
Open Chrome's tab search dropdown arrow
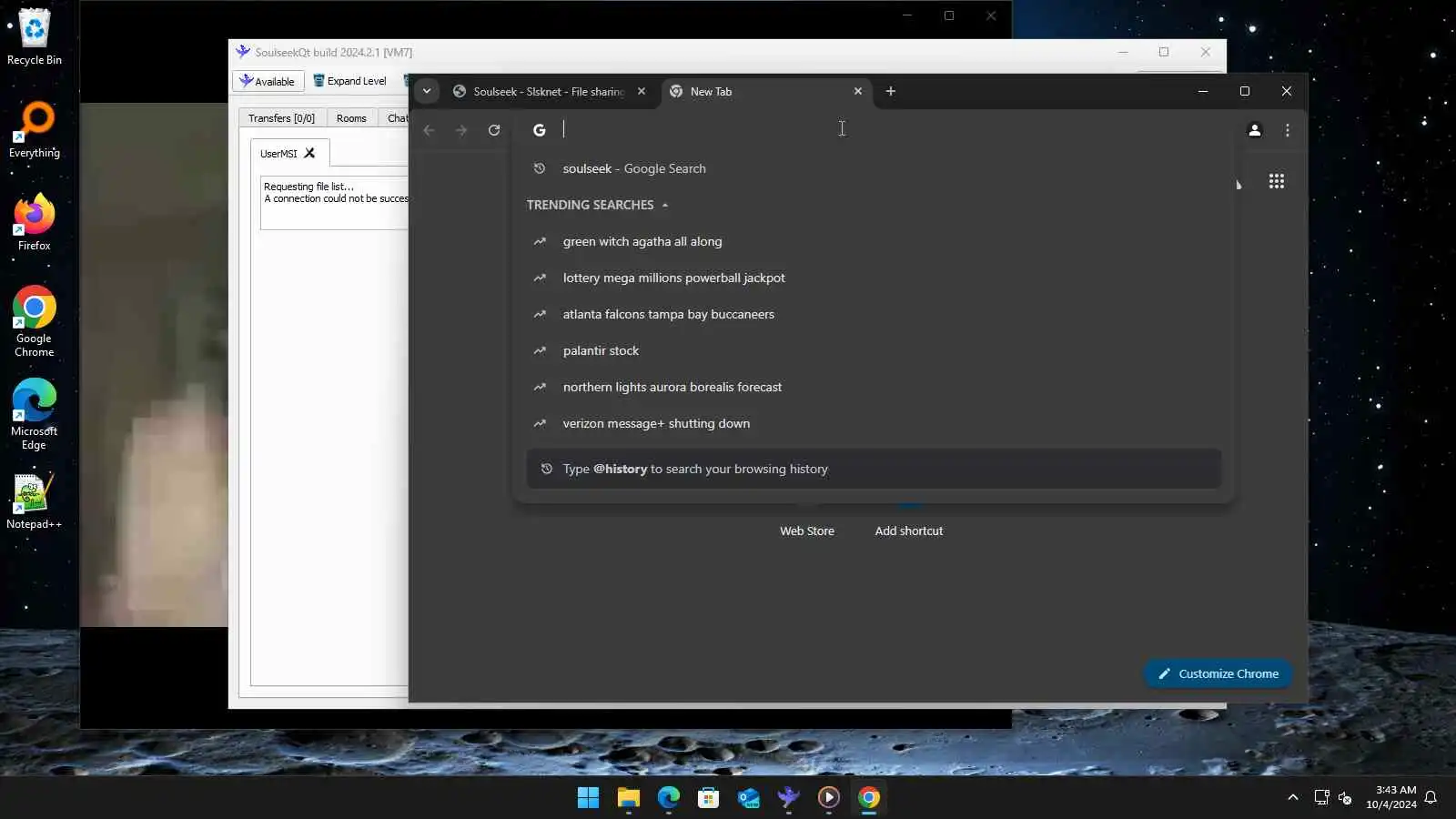pyautogui.click(x=427, y=91)
